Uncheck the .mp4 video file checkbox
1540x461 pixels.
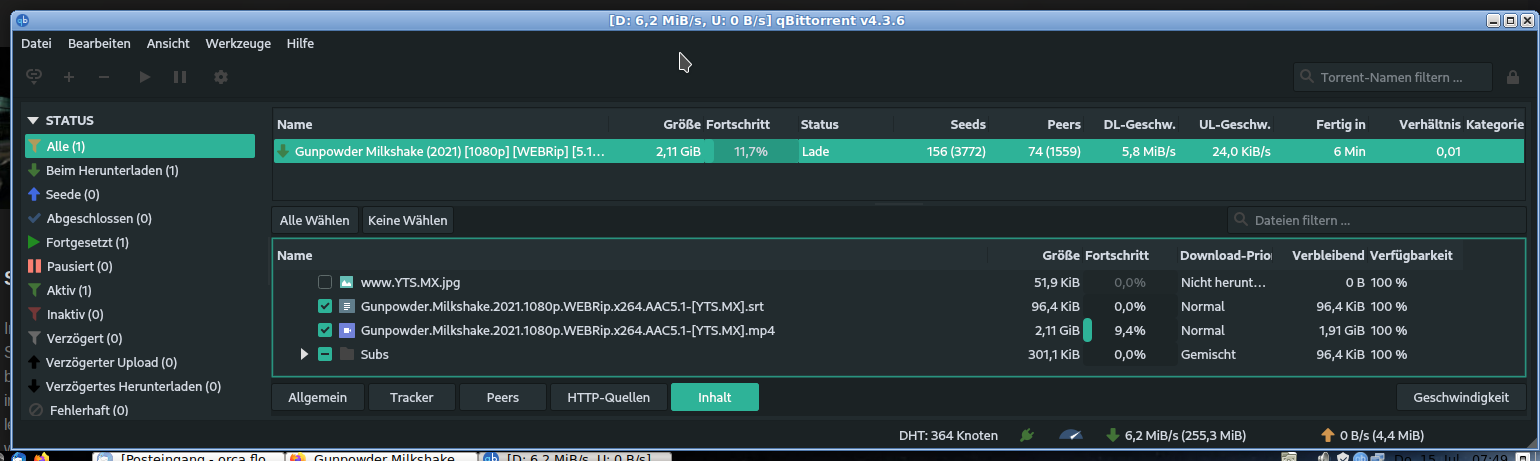pos(325,330)
